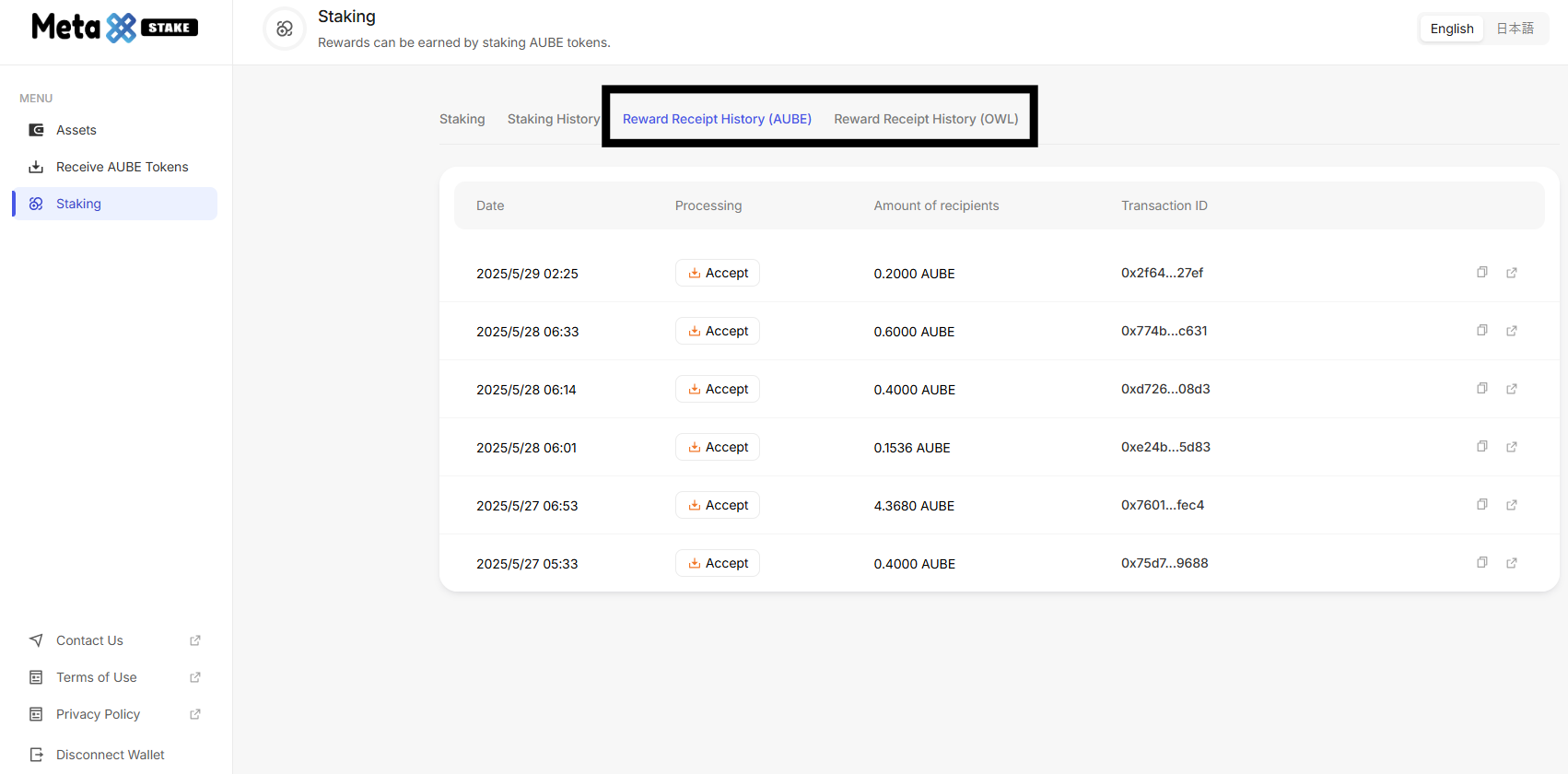Switch language to Japanese (日本語)
The width and height of the screenshot is (1568, 774).
coord(1515,29)
